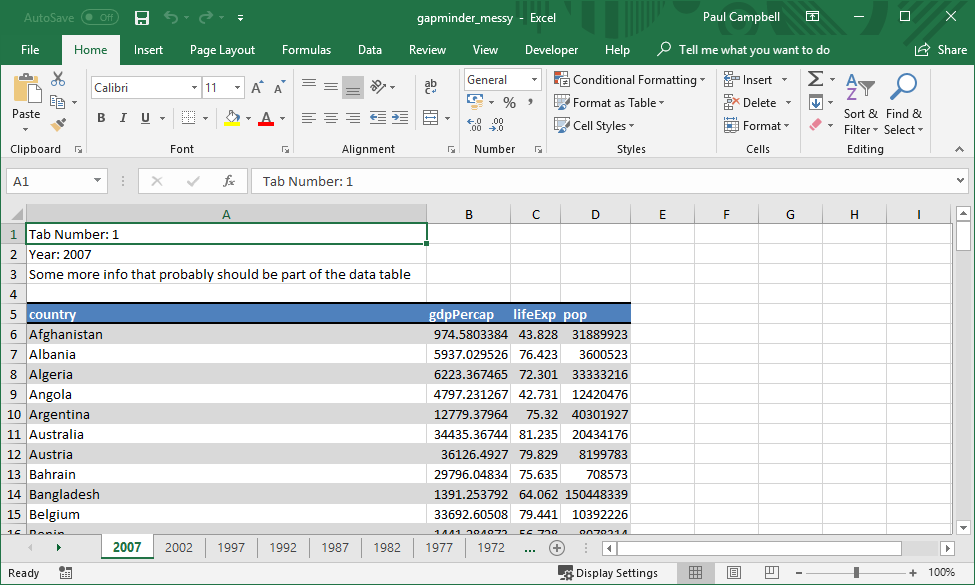Viewport: 975px width, 585px height.
Task: Toggle Bold formatting
Action: tap(101, 117)
